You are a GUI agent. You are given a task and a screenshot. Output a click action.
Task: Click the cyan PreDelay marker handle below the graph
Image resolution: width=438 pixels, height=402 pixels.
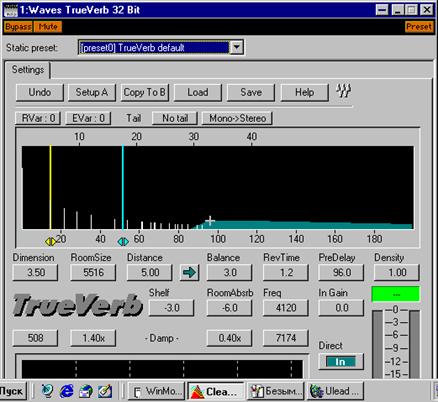(123, 242)
